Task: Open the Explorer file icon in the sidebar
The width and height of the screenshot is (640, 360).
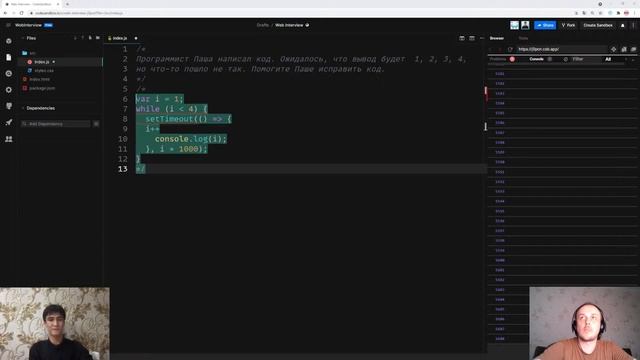Action: click(9, 58)
